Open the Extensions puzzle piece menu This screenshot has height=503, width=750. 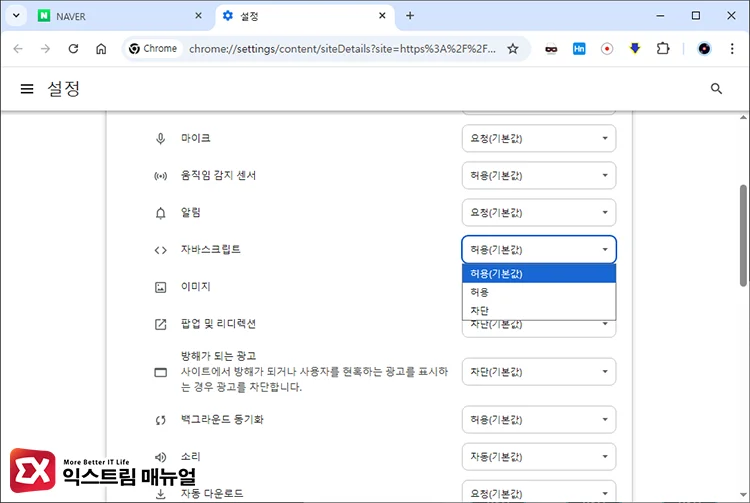[x=663, y=49]
